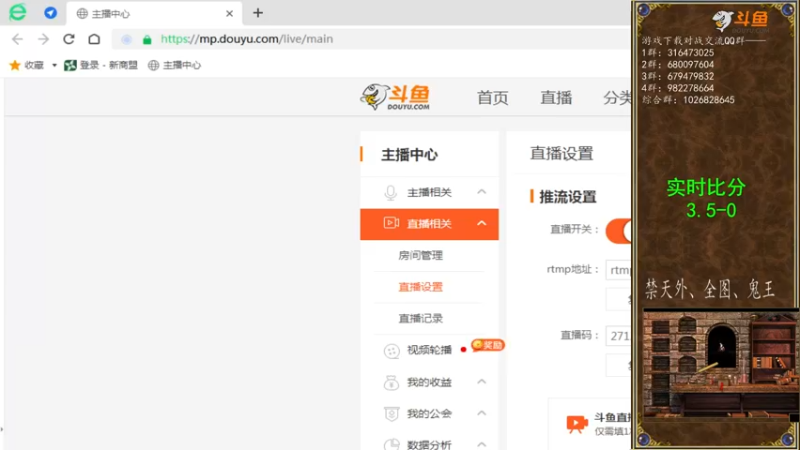This screenshot has height=450, width=800.
Task: Click the money bag icon beside 我的收益
Action: (391, 382)
